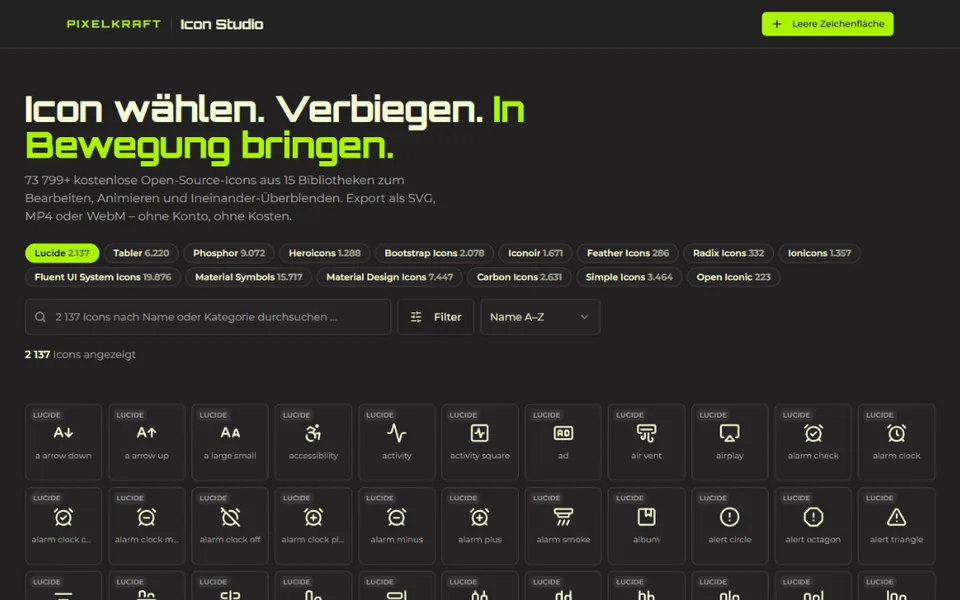
Task: Open the 'ad' icon card
Action: click(x=563, y=442)
